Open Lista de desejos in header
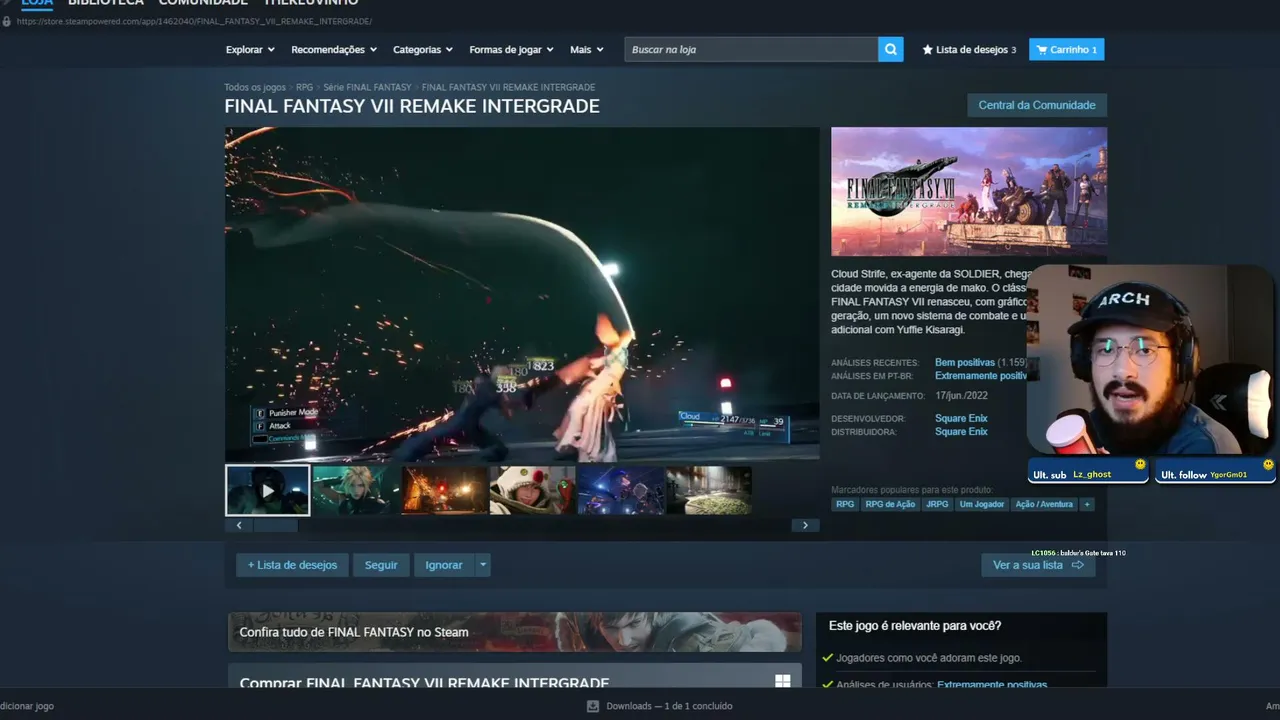Viewport: 1280px width, 720px height. tap(969, 49)
